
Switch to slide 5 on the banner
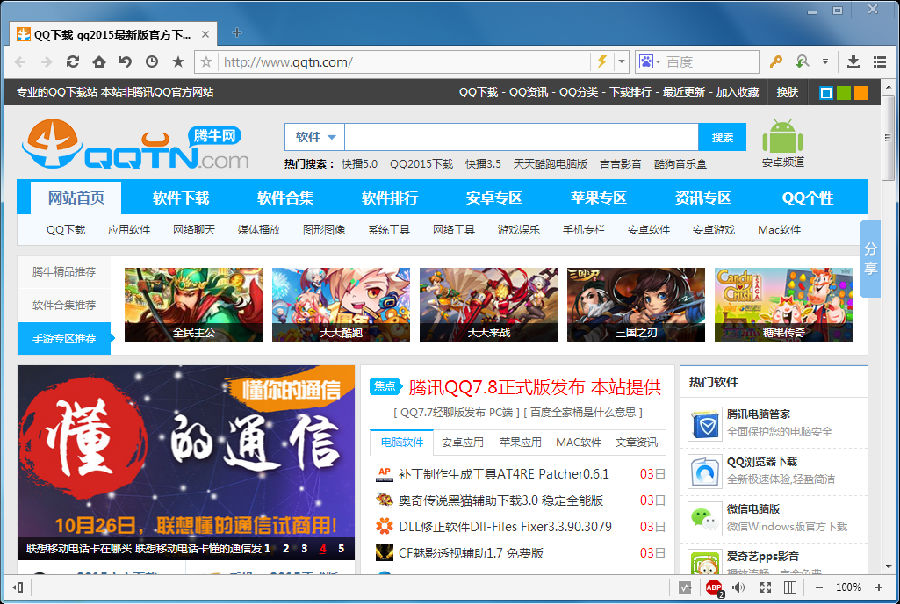pyautogui.click(x=341, y=548)
